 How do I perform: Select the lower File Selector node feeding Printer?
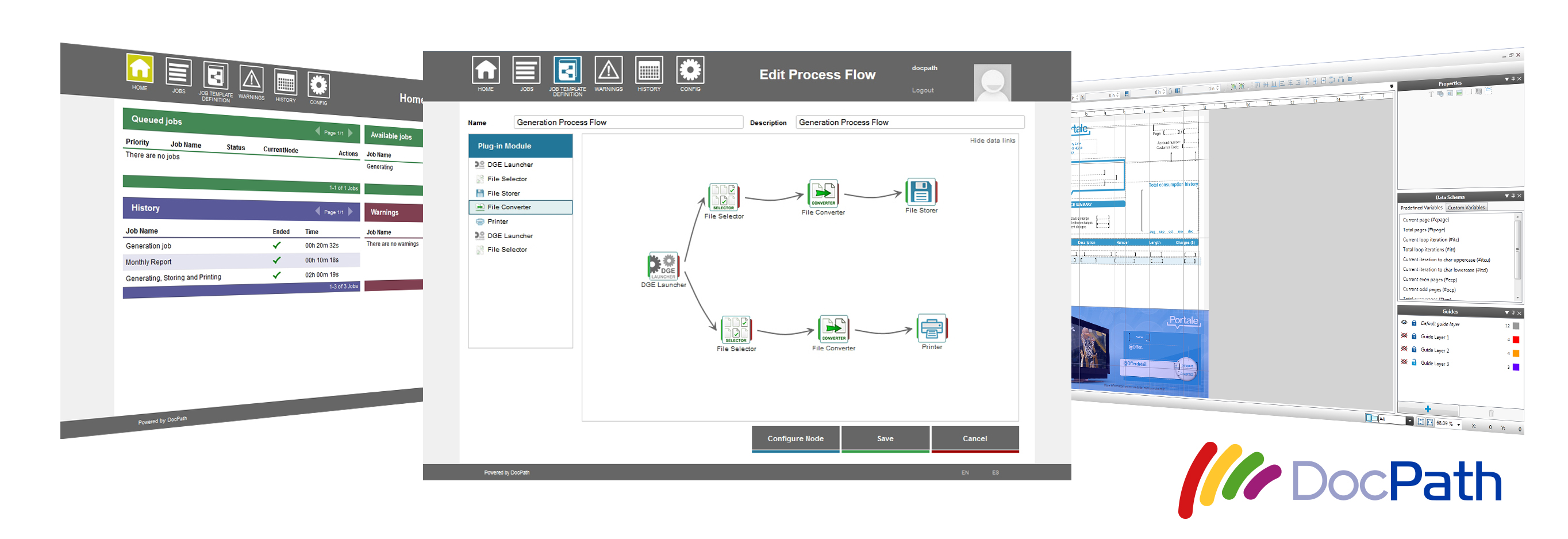[736, 330]
